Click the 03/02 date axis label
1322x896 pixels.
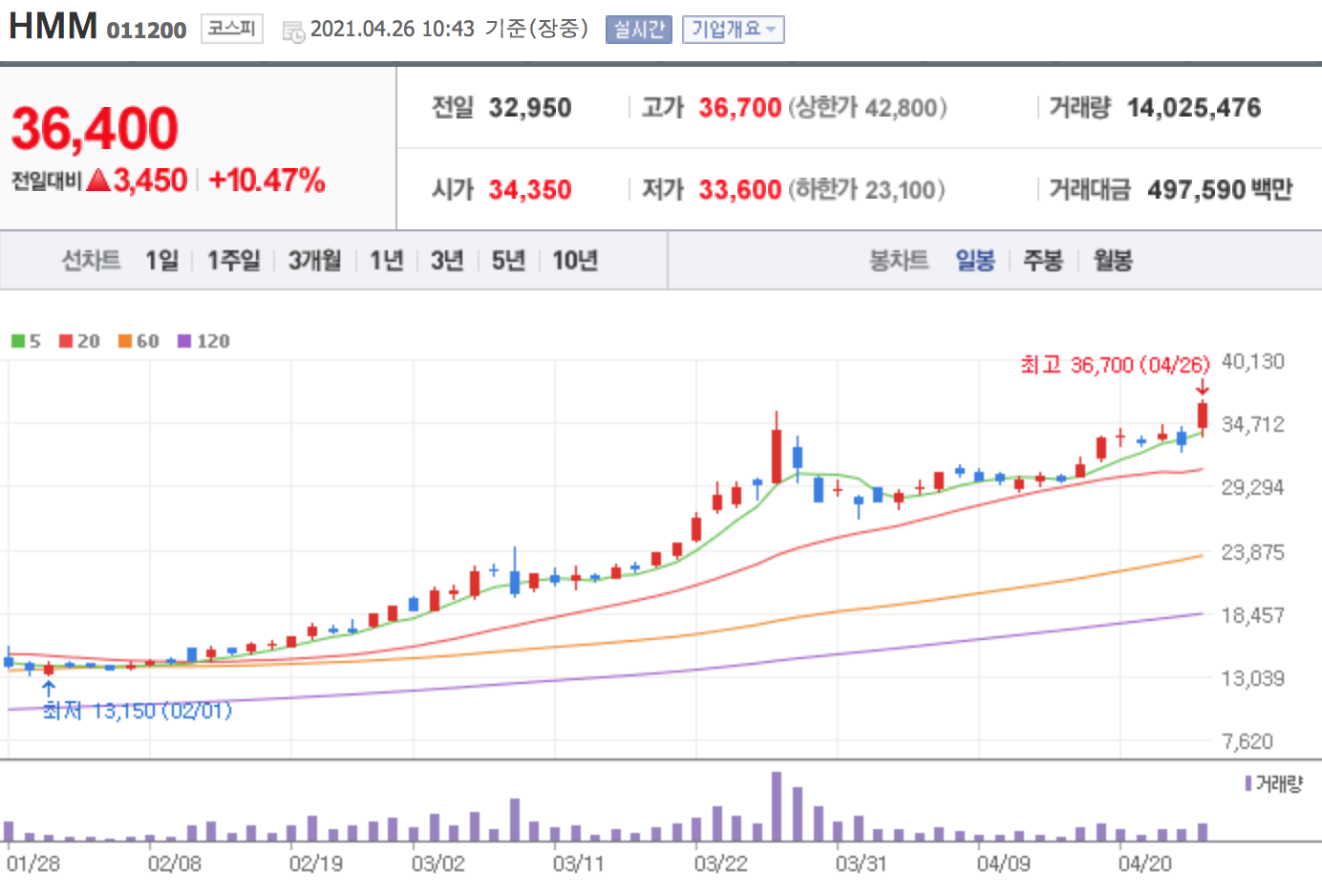(437, 864)
